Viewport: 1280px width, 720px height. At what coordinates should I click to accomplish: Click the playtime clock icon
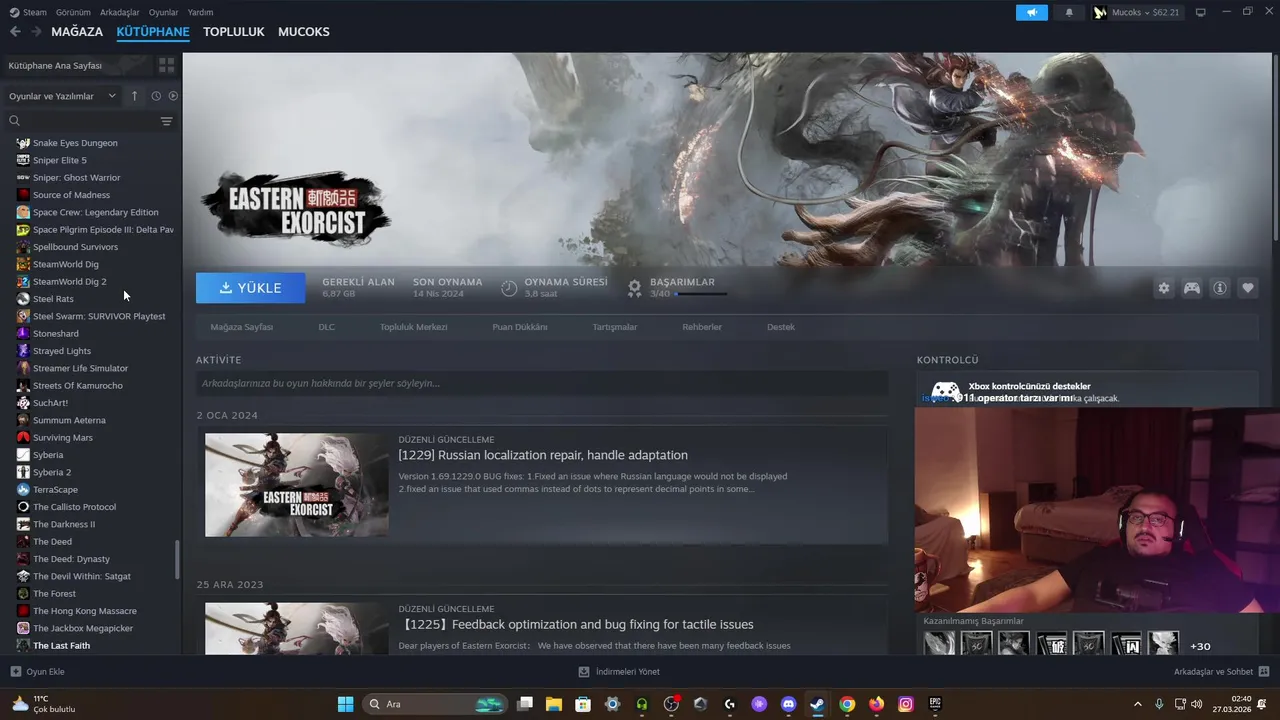tap(509, 288)
